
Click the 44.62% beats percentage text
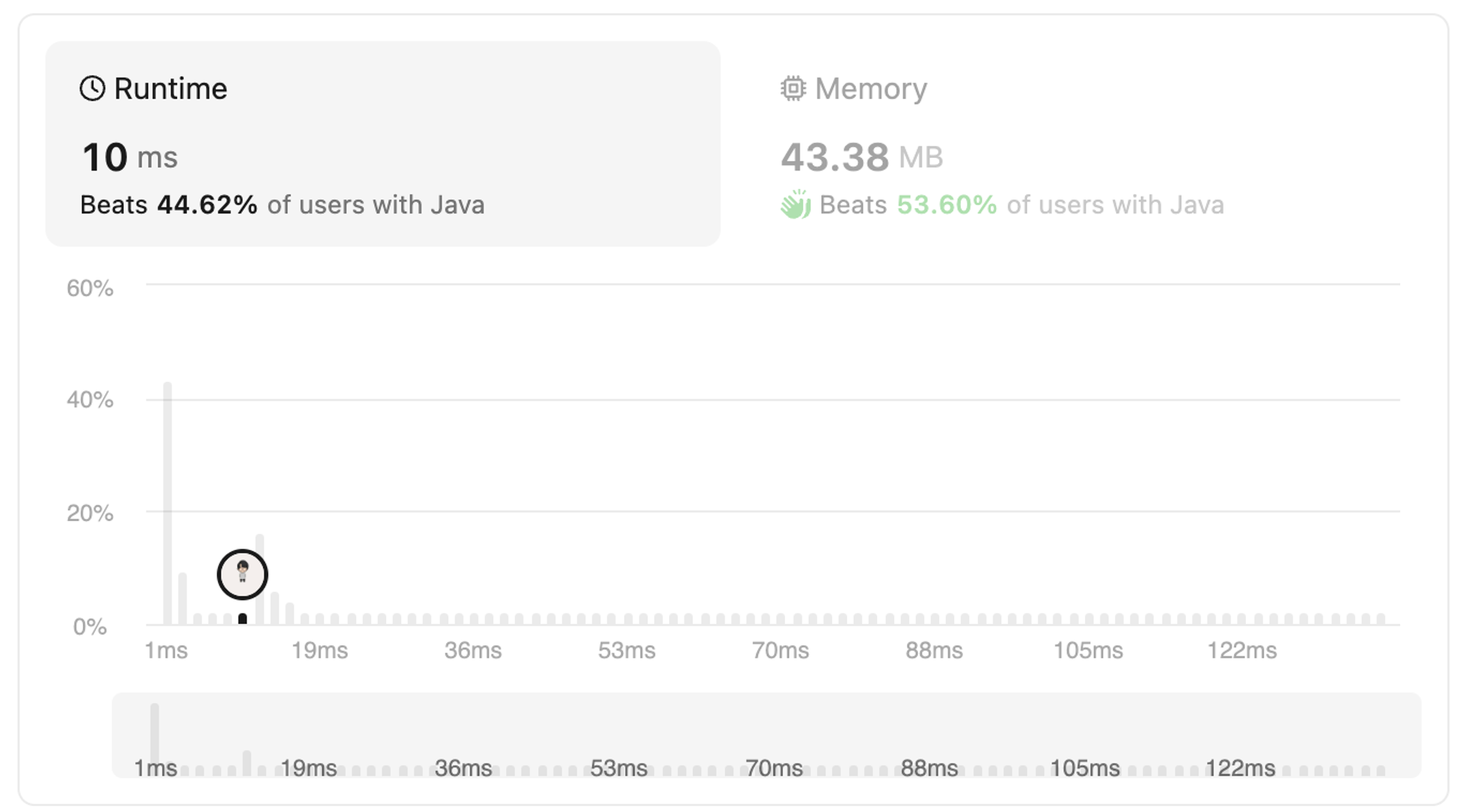[207, 204]
